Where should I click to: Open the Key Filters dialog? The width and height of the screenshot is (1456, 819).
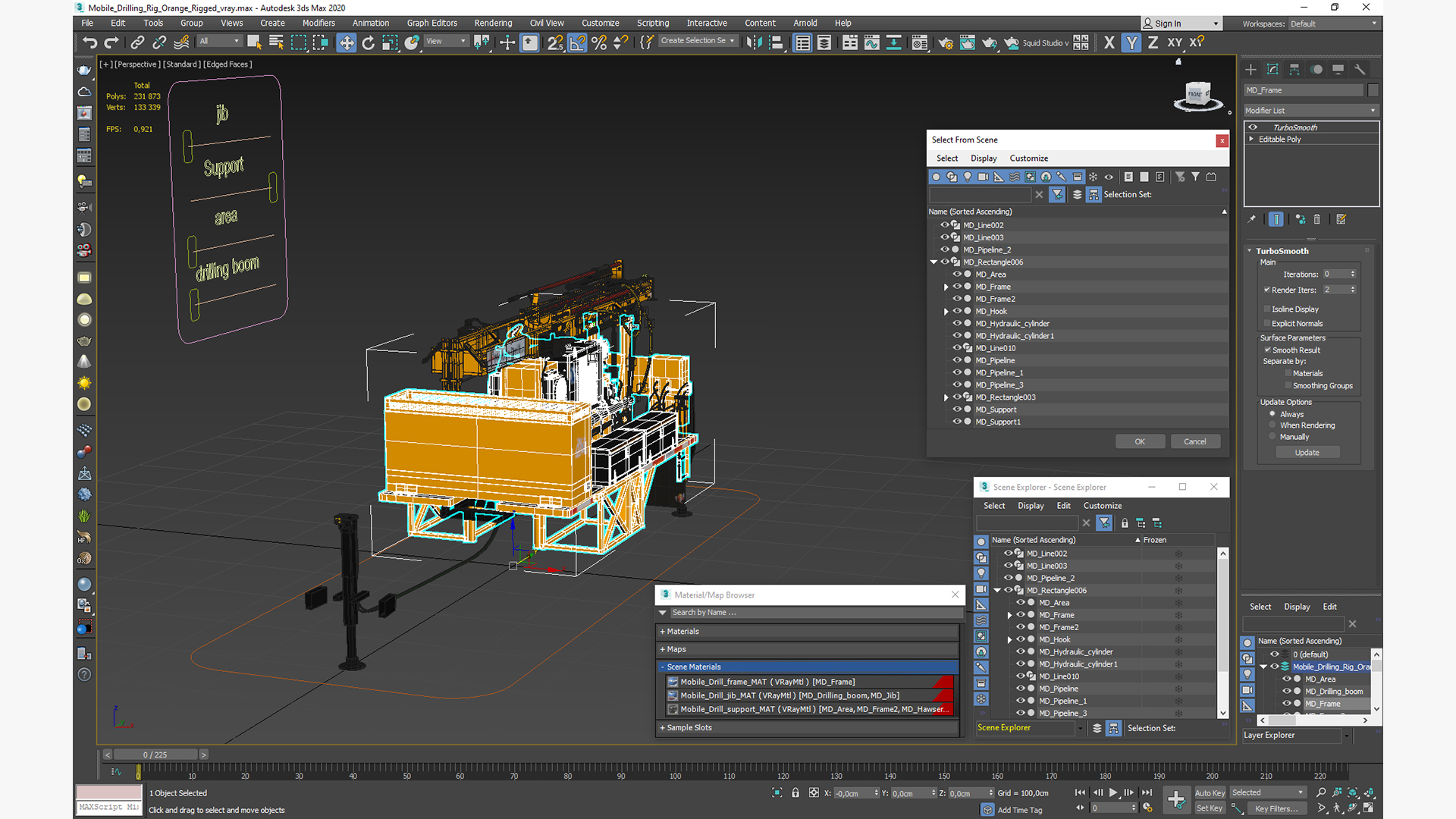pos(1276,808)
